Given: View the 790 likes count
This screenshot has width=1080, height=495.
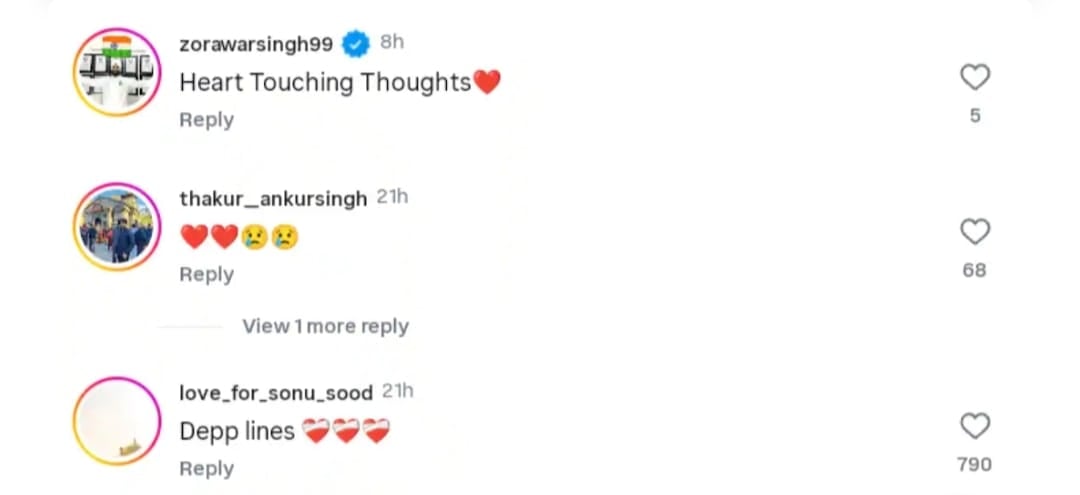Looking at the screenshot, I should [x=974, y=464].
